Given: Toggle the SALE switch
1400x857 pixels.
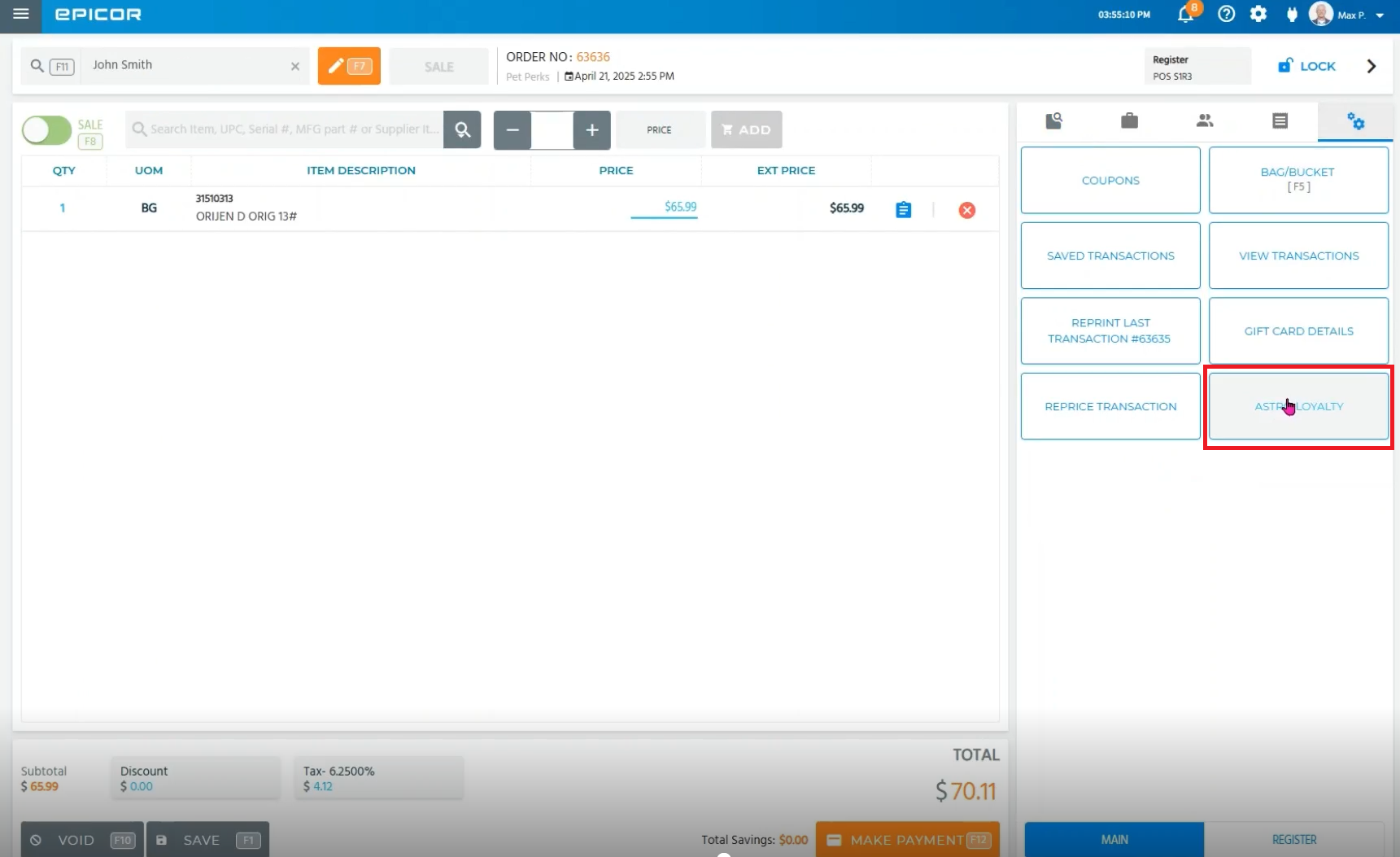Looking at the screenshot, I should coord(46,130).
